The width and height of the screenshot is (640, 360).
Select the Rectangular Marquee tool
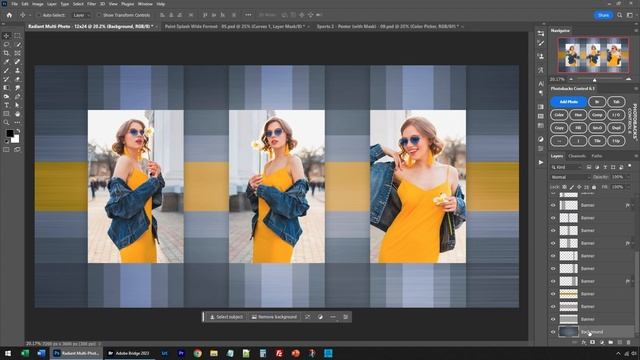coord(18,36)
